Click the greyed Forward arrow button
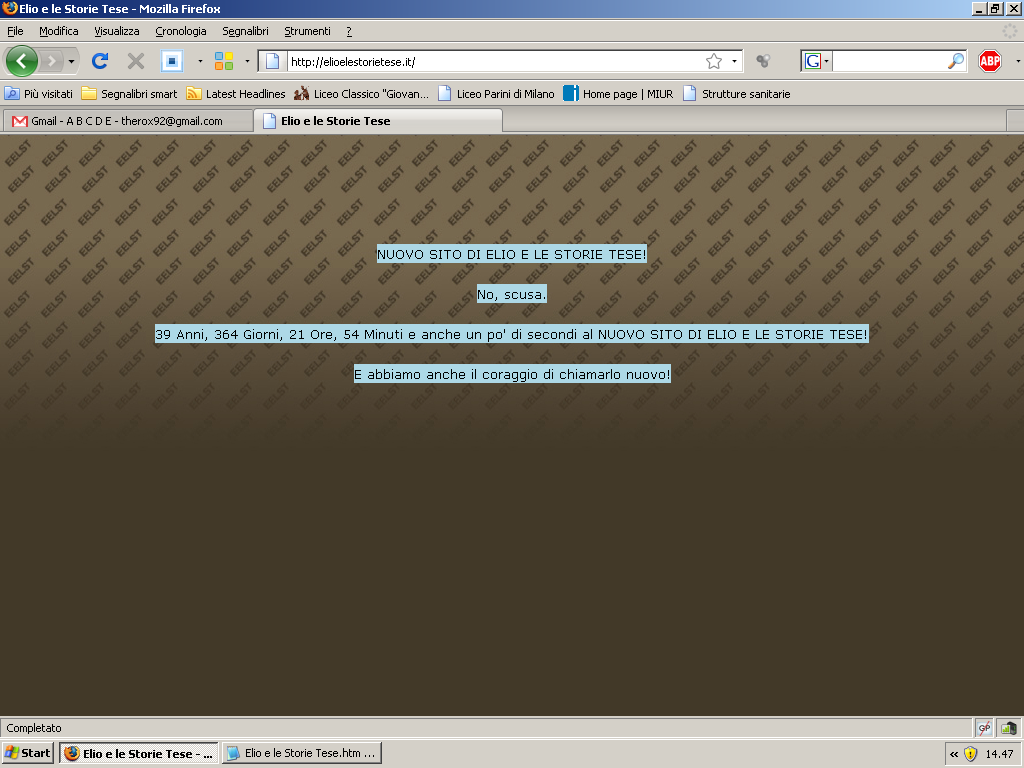Screen dimensions: 1024x768 (x=52, y=61)
